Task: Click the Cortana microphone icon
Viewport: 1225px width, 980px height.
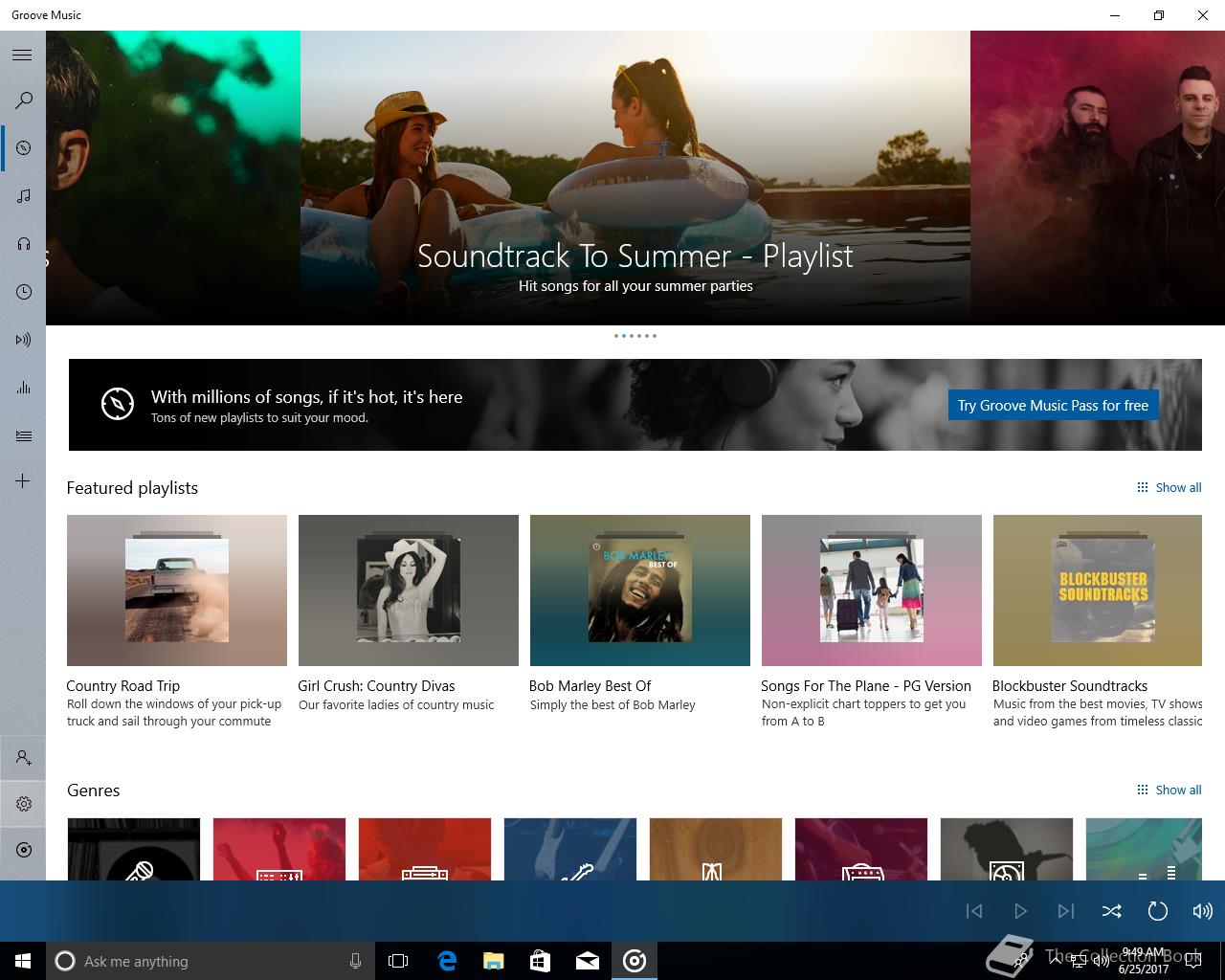Action: (355, 961)
